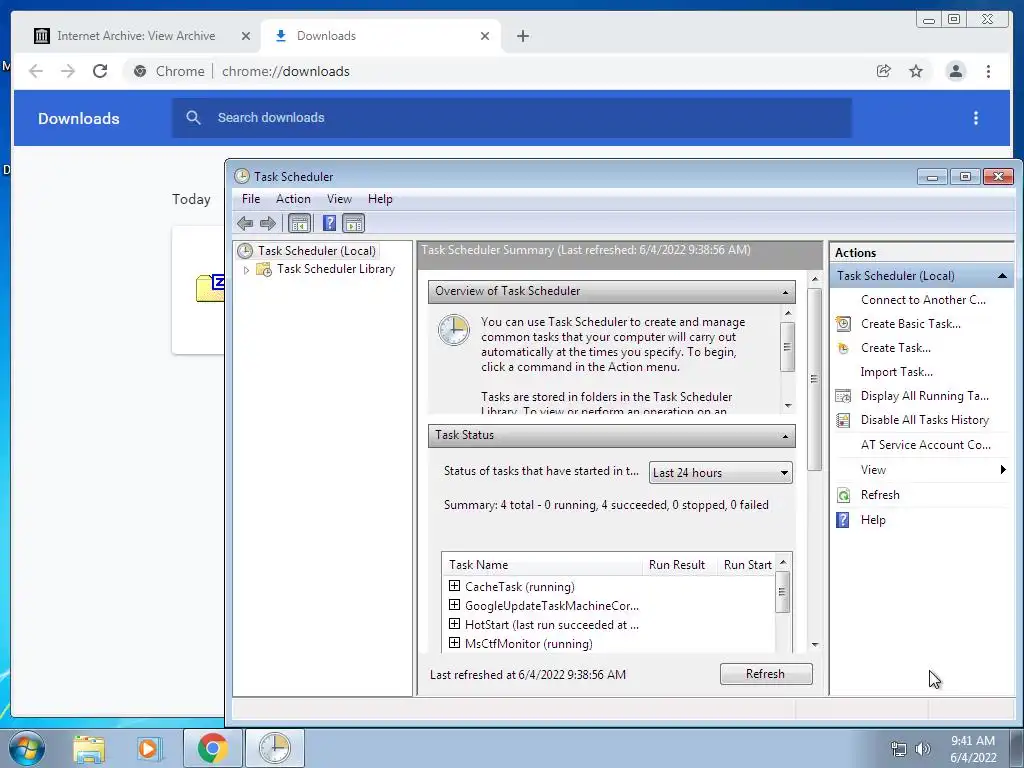Click the task list scrollbar up arrow
Screen dimensions: 1024x768
pyautogui.click(x=782, y=563)
